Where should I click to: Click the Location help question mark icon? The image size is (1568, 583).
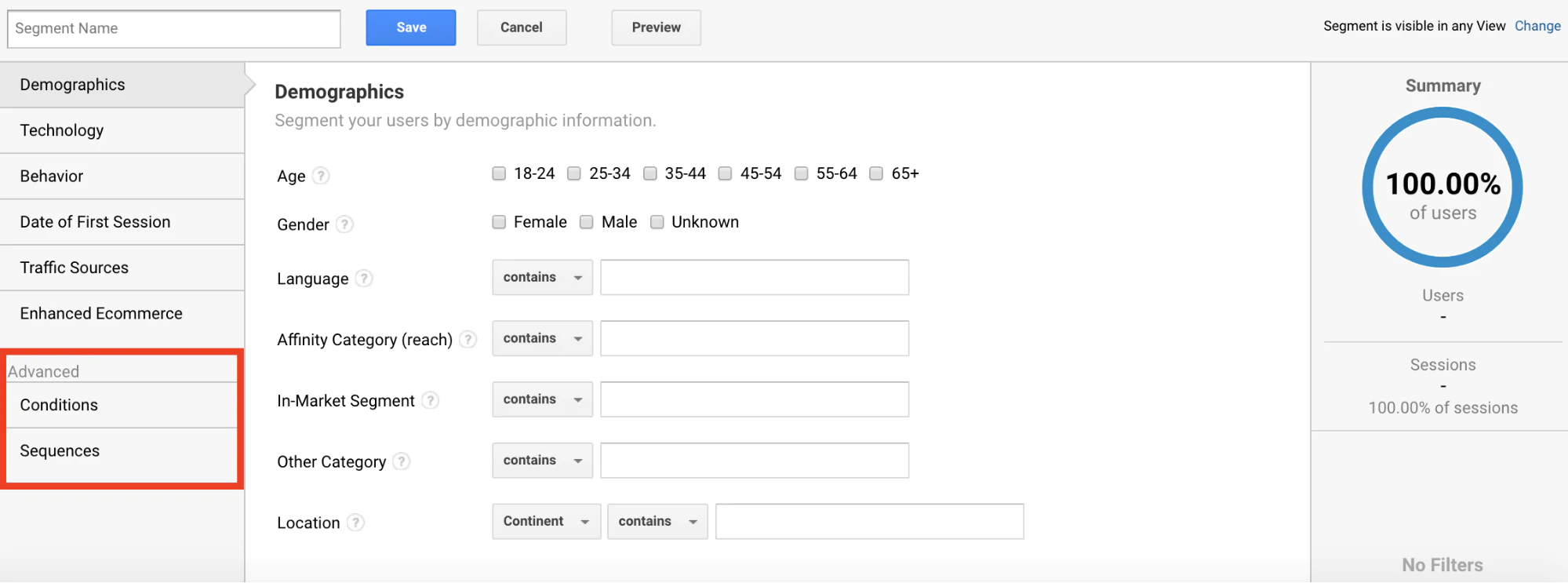(356, 523)
